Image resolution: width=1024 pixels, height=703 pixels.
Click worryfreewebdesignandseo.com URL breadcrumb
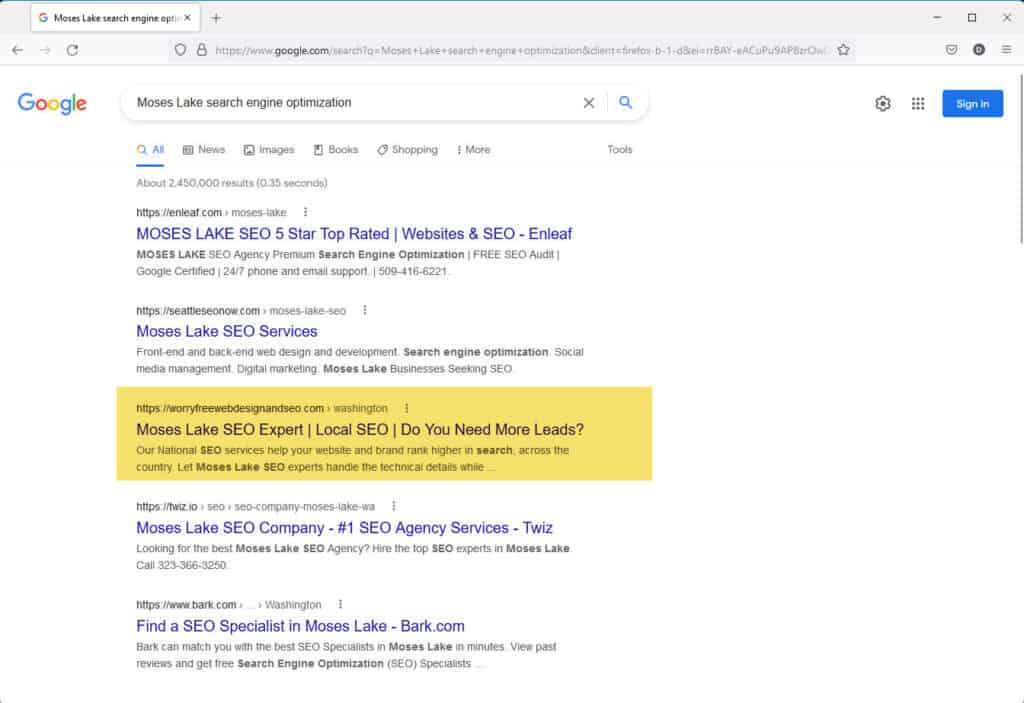tap(262, 408)
